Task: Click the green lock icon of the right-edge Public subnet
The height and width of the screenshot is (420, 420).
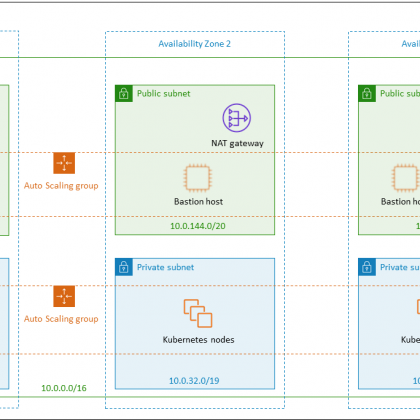Action: pyautogui.click(x=367, y=93)
